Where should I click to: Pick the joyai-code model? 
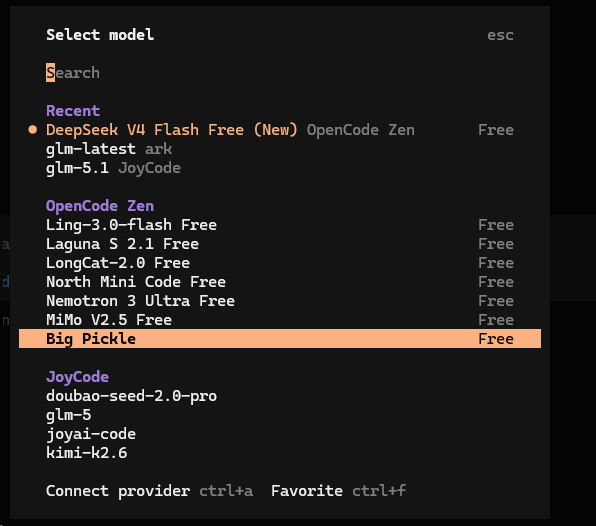[x=280, y=434]
